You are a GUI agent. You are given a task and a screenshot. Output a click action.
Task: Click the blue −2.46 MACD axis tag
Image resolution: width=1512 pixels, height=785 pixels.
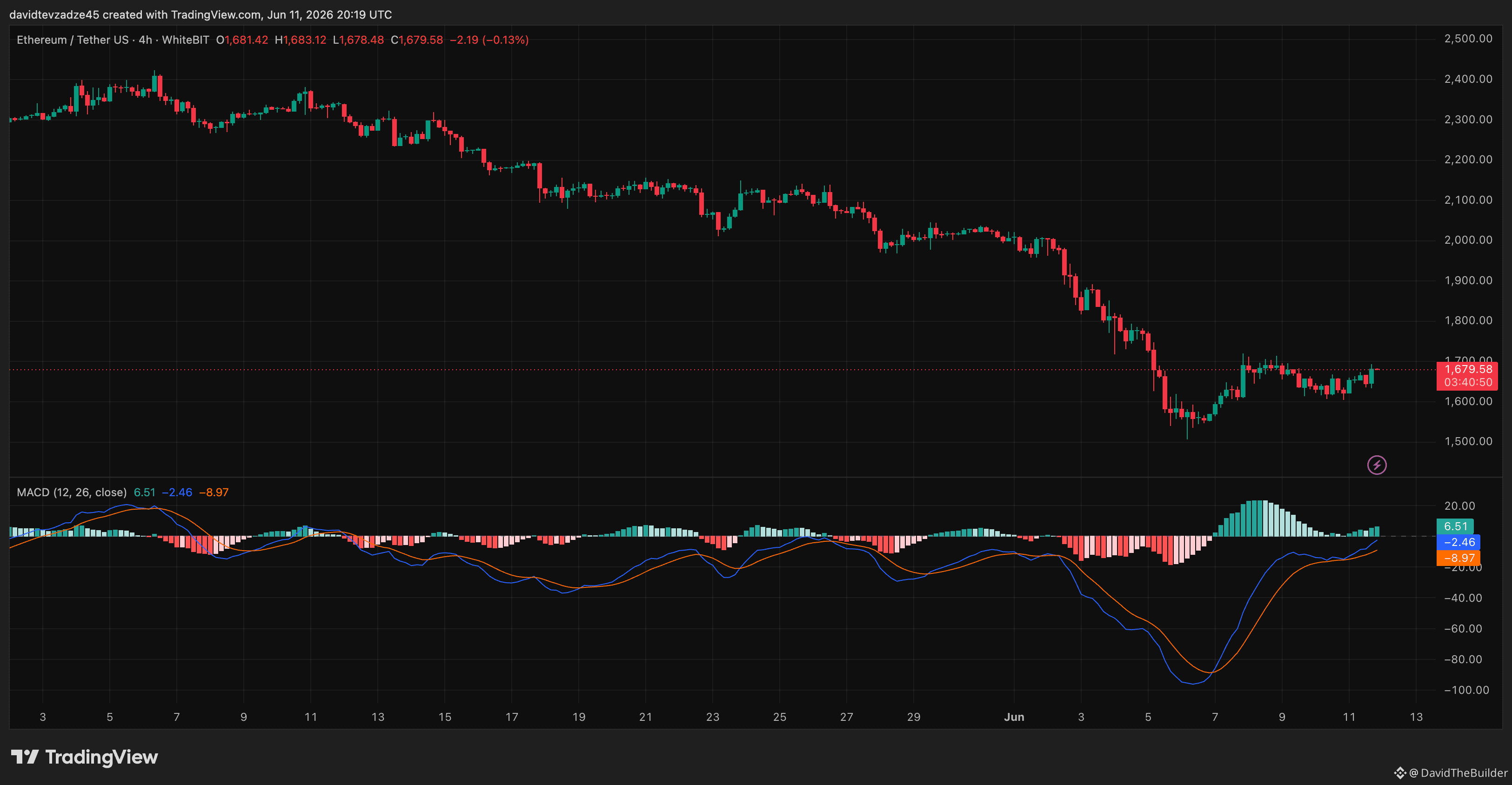[1458, 542]
